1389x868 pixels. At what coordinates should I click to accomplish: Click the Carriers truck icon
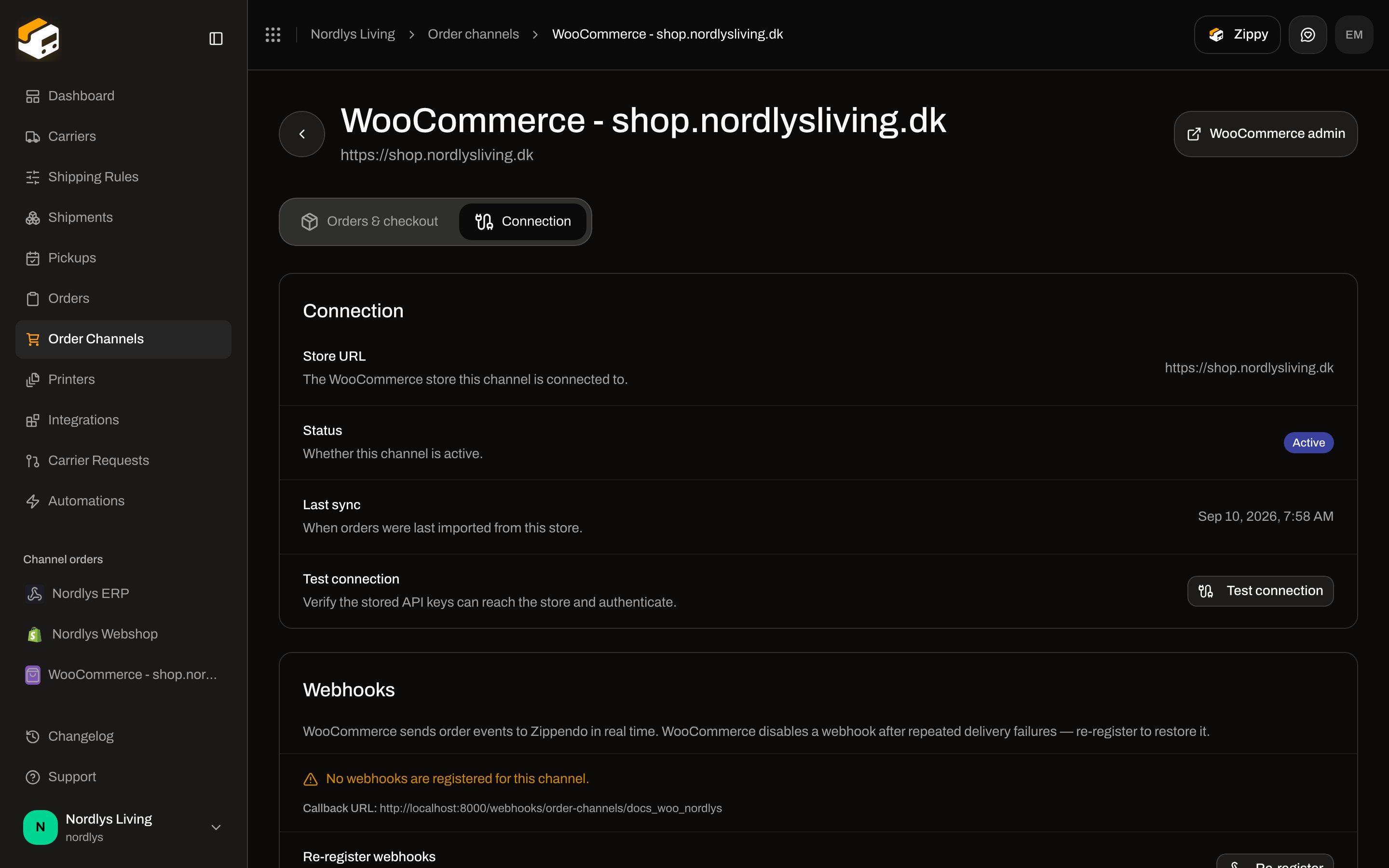[x=33, y=136]
